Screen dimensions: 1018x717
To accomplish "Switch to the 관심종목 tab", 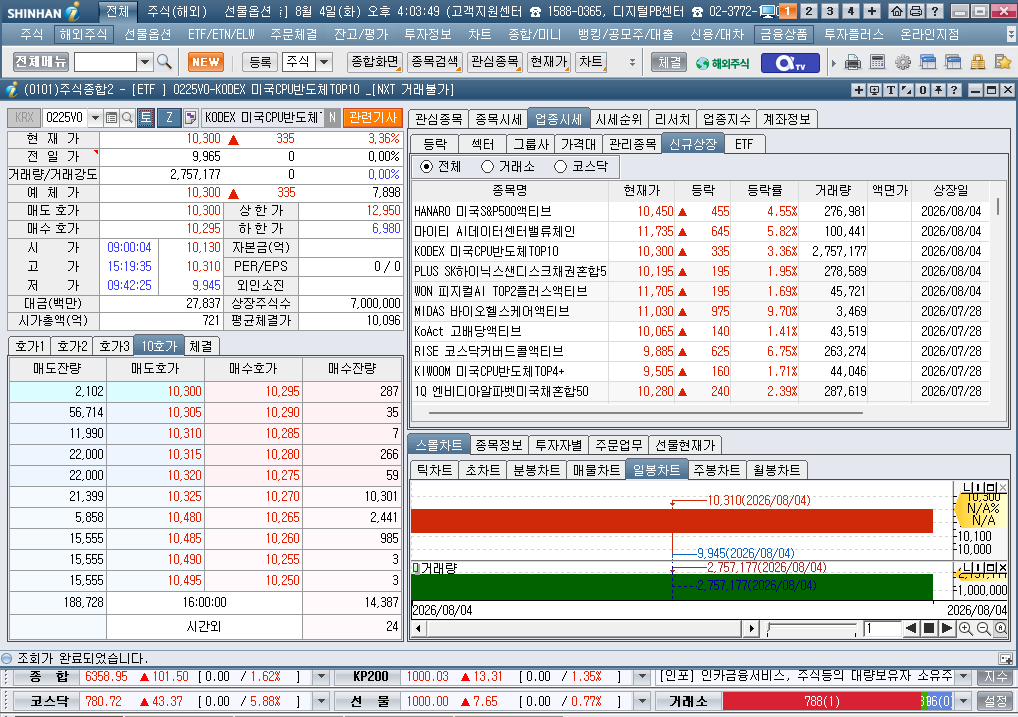I will tap(438, 119).
